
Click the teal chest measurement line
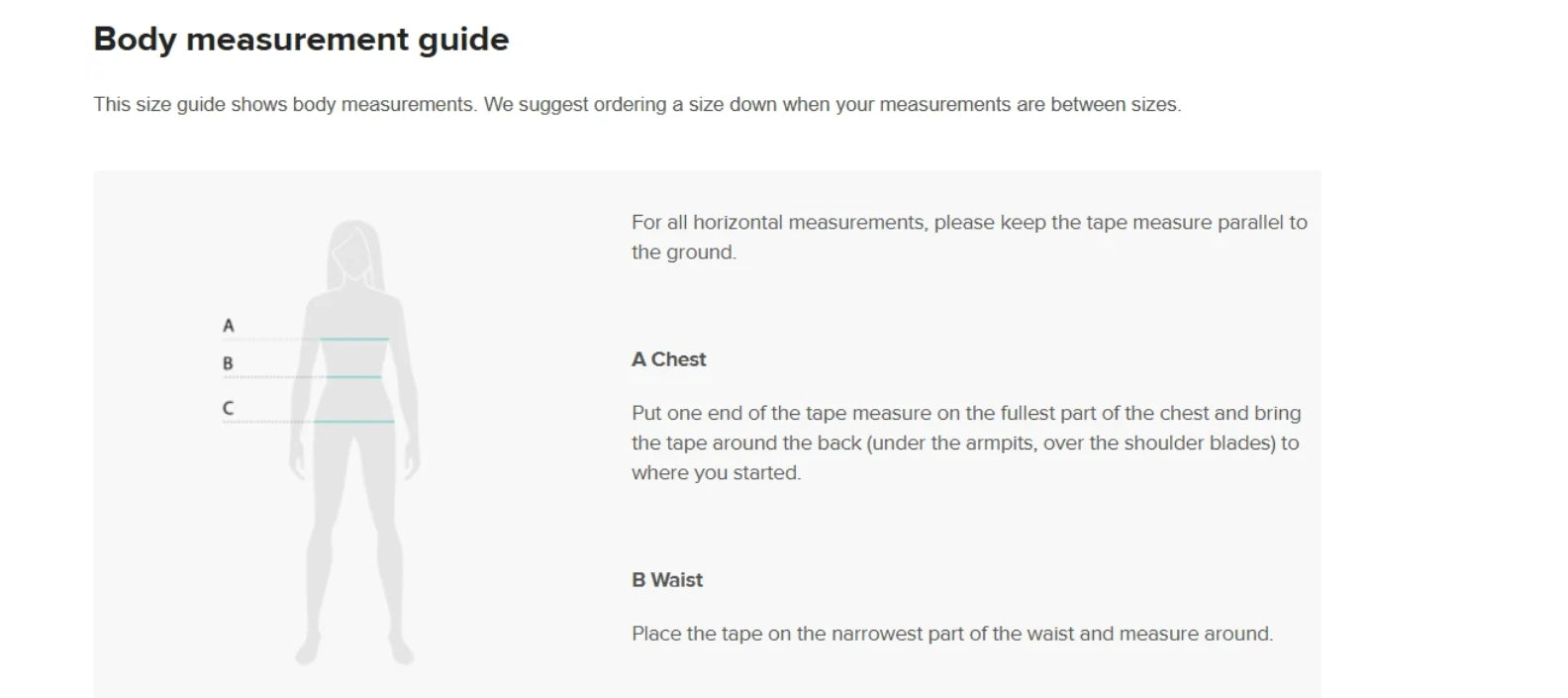[354, 340]
